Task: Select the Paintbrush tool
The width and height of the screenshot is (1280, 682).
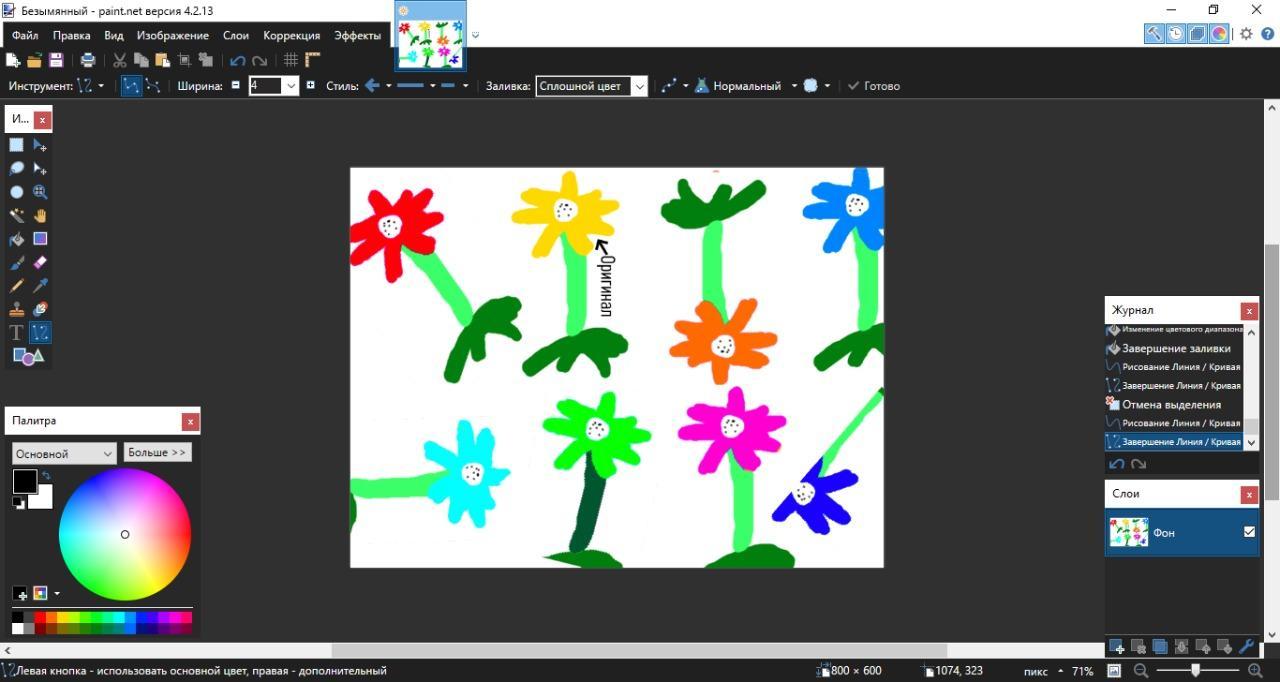Action: pyautogui.click(x=17, y=262)
